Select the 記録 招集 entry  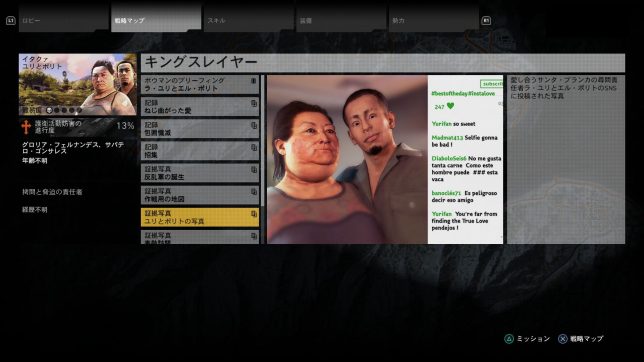(200, 151)
